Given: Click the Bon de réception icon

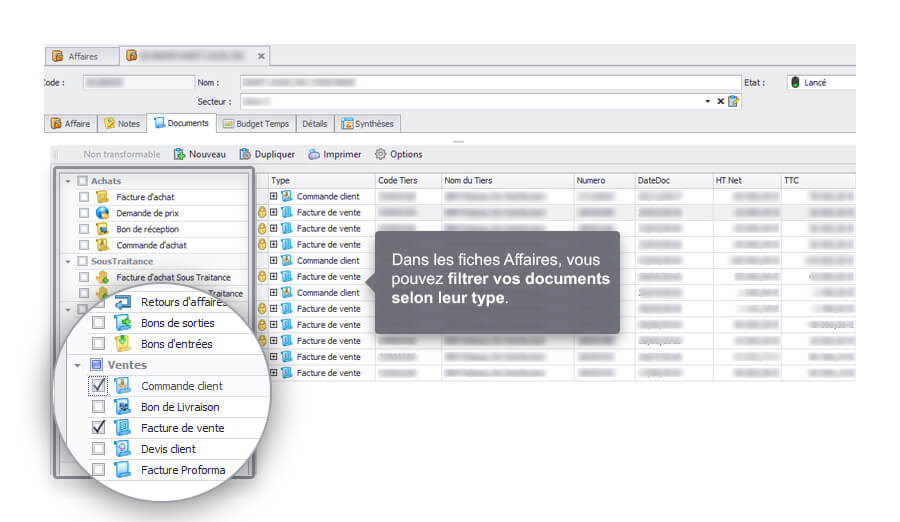Looking at the screenshot, I should click(x=102, y=229).
